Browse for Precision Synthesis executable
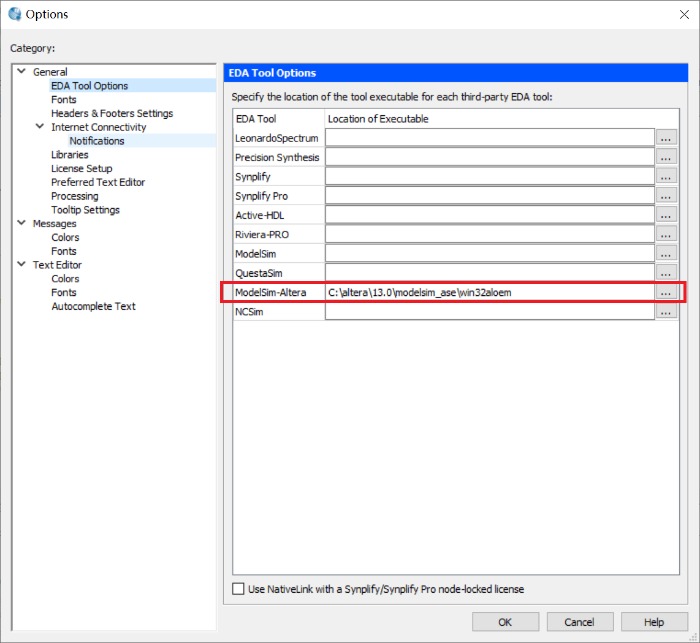This screenshot has width=700, height=643. [x=666, y=157]
